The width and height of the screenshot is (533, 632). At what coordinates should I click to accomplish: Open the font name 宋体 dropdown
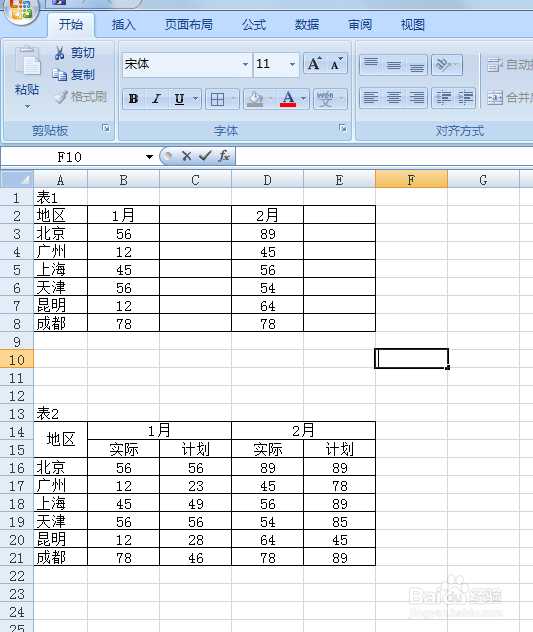(245, 64)
